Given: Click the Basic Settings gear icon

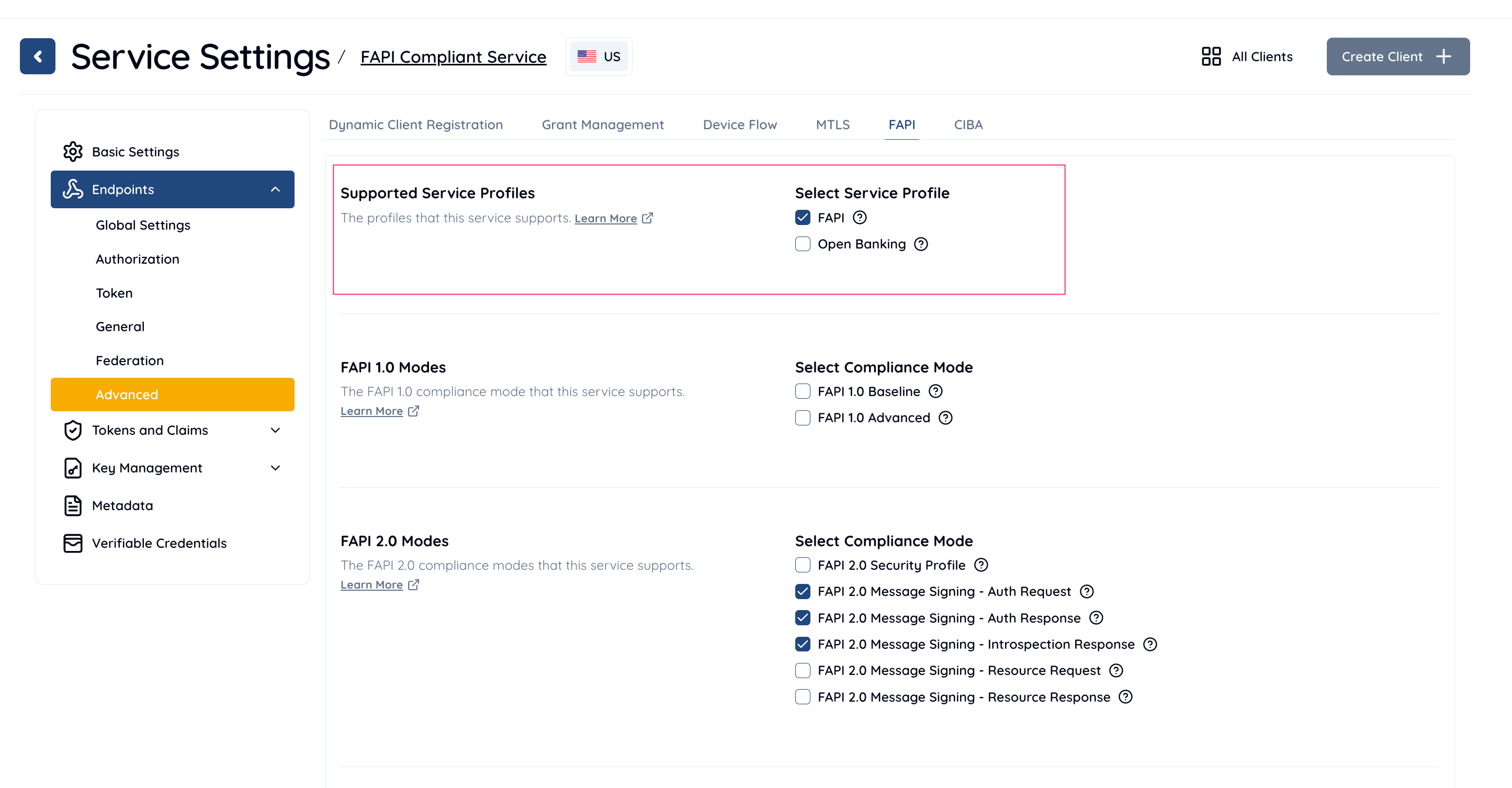Looking at the screenshot, I should [x=73, y=152].
